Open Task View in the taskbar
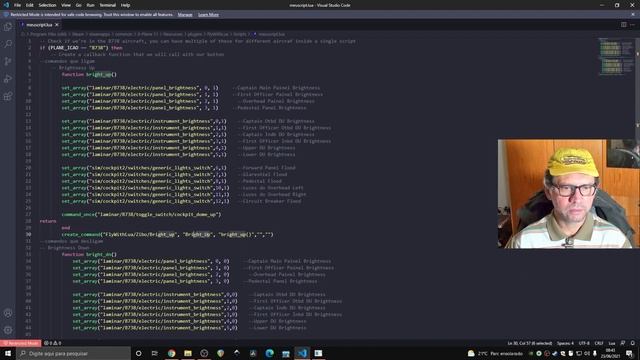640x360 pixels. click(x=155, y=353)
